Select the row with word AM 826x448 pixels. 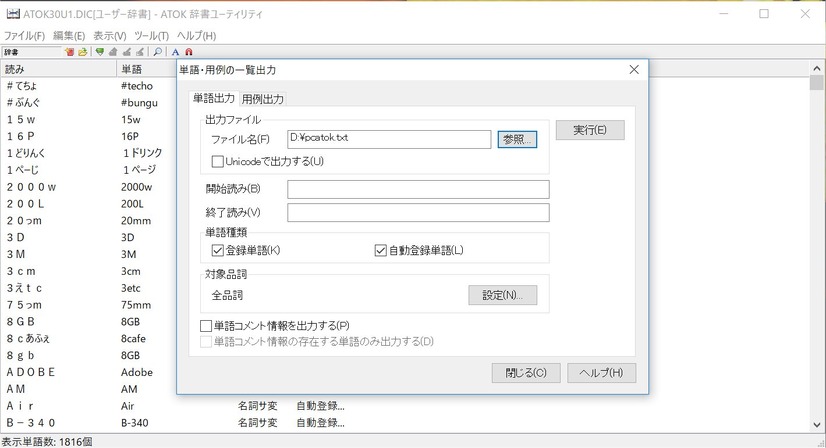pyautogui.click(x=88, y=389)
